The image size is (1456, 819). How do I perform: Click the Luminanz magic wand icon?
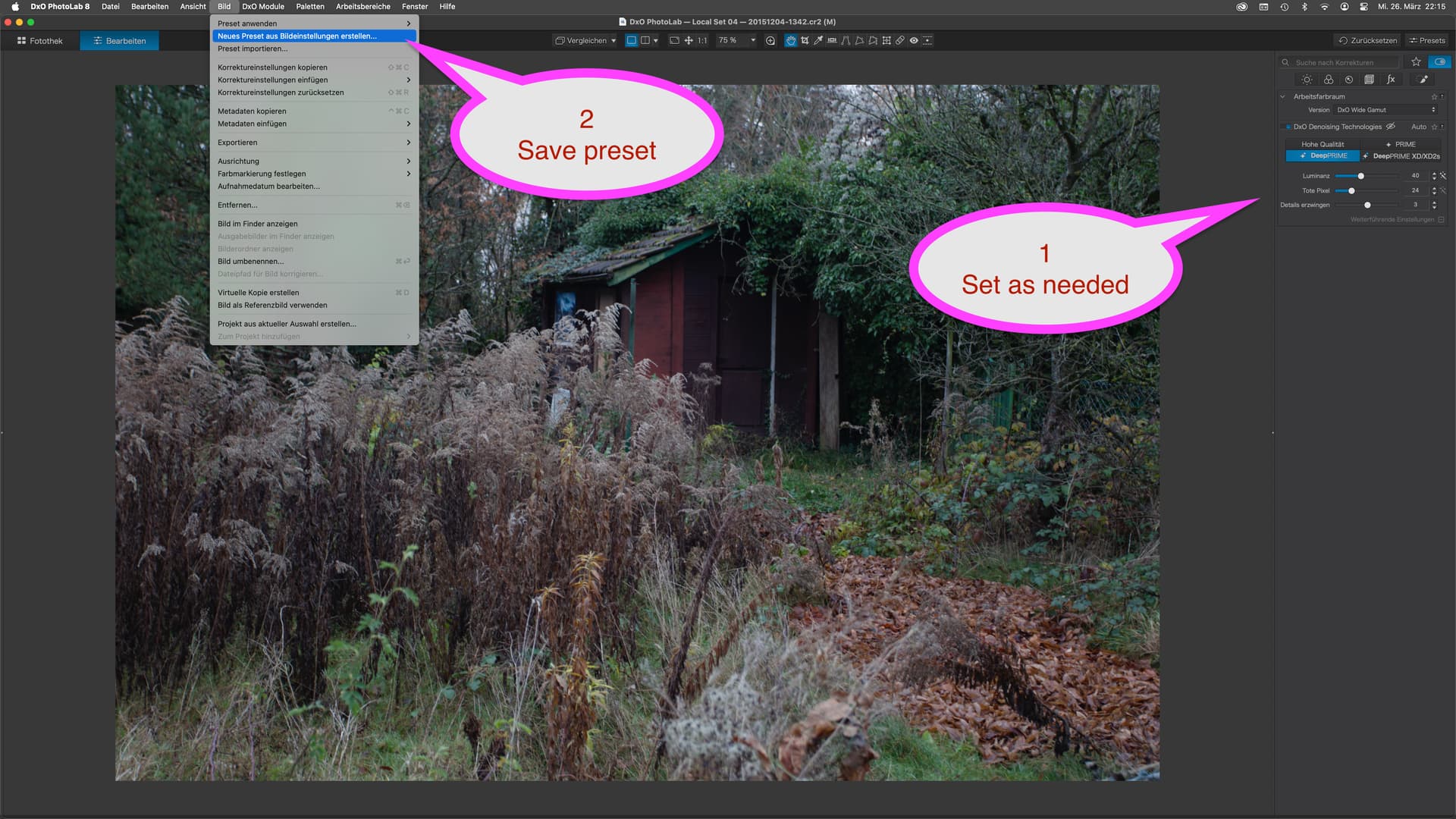pyautogui.click(x=1443, y=176)
